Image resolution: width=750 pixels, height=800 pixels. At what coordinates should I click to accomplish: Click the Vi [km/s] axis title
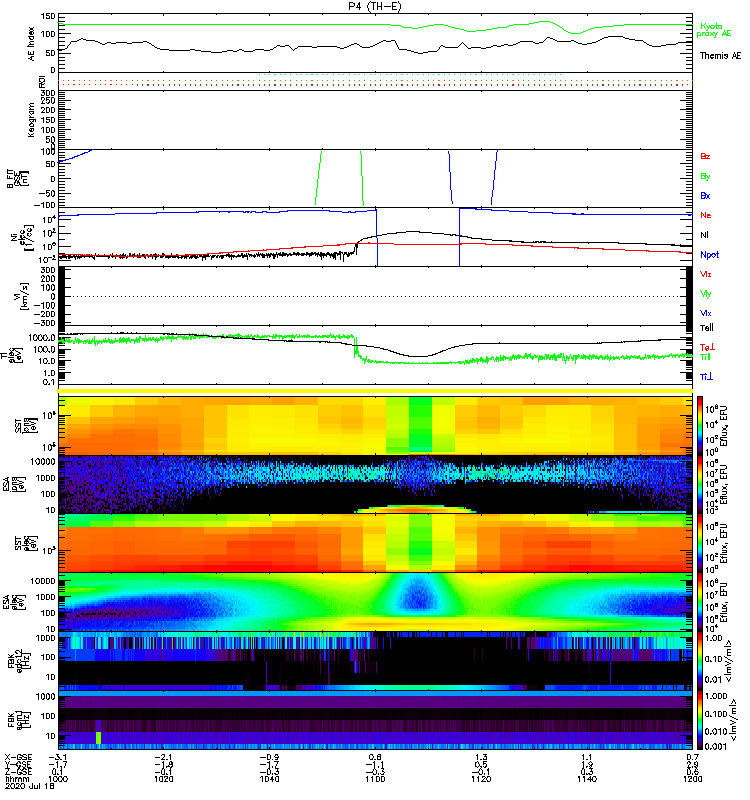click(x=19, y=296)
